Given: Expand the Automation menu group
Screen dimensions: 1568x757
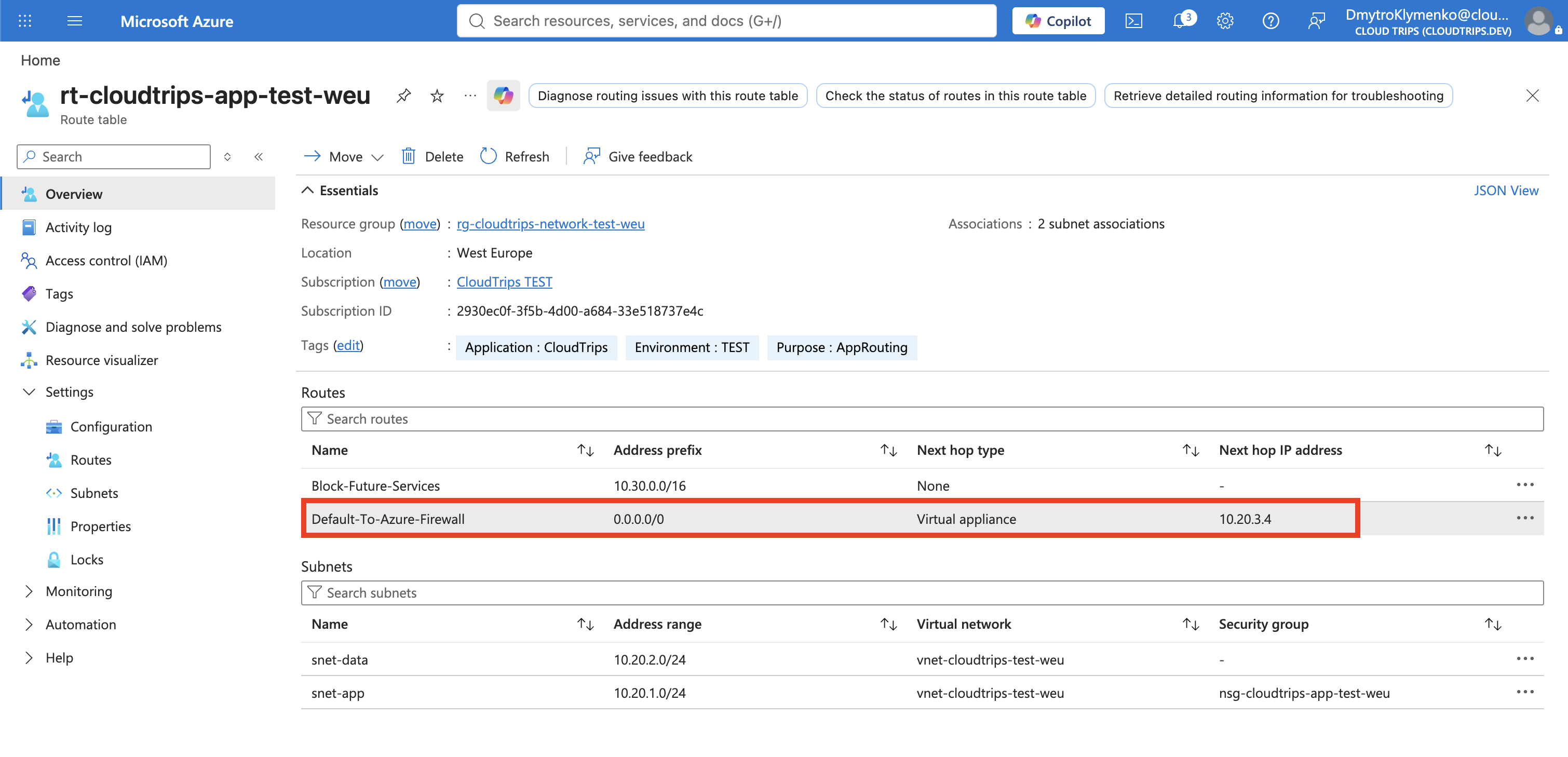Looking at the screenshot, I should 29,624.
